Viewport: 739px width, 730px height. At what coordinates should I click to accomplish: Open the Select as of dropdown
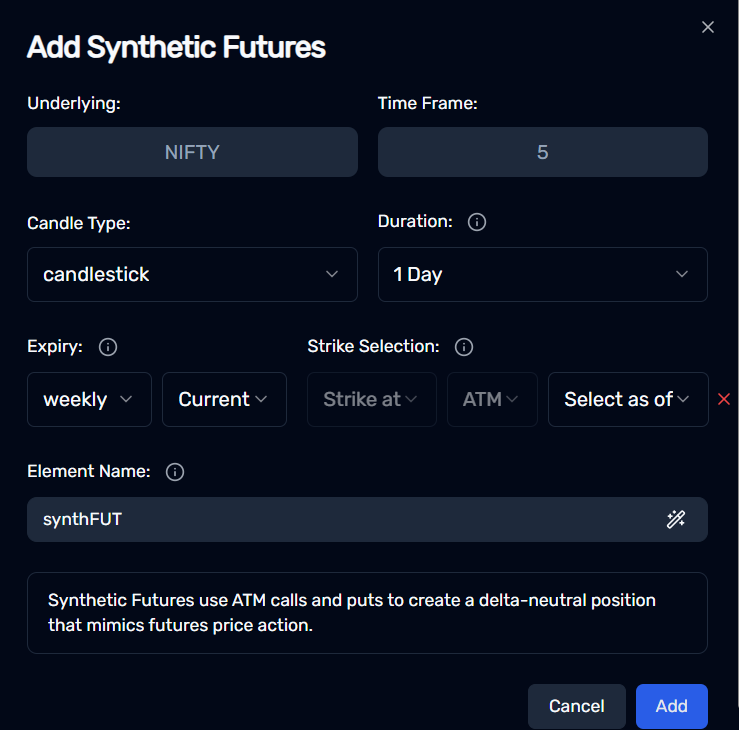628,400
